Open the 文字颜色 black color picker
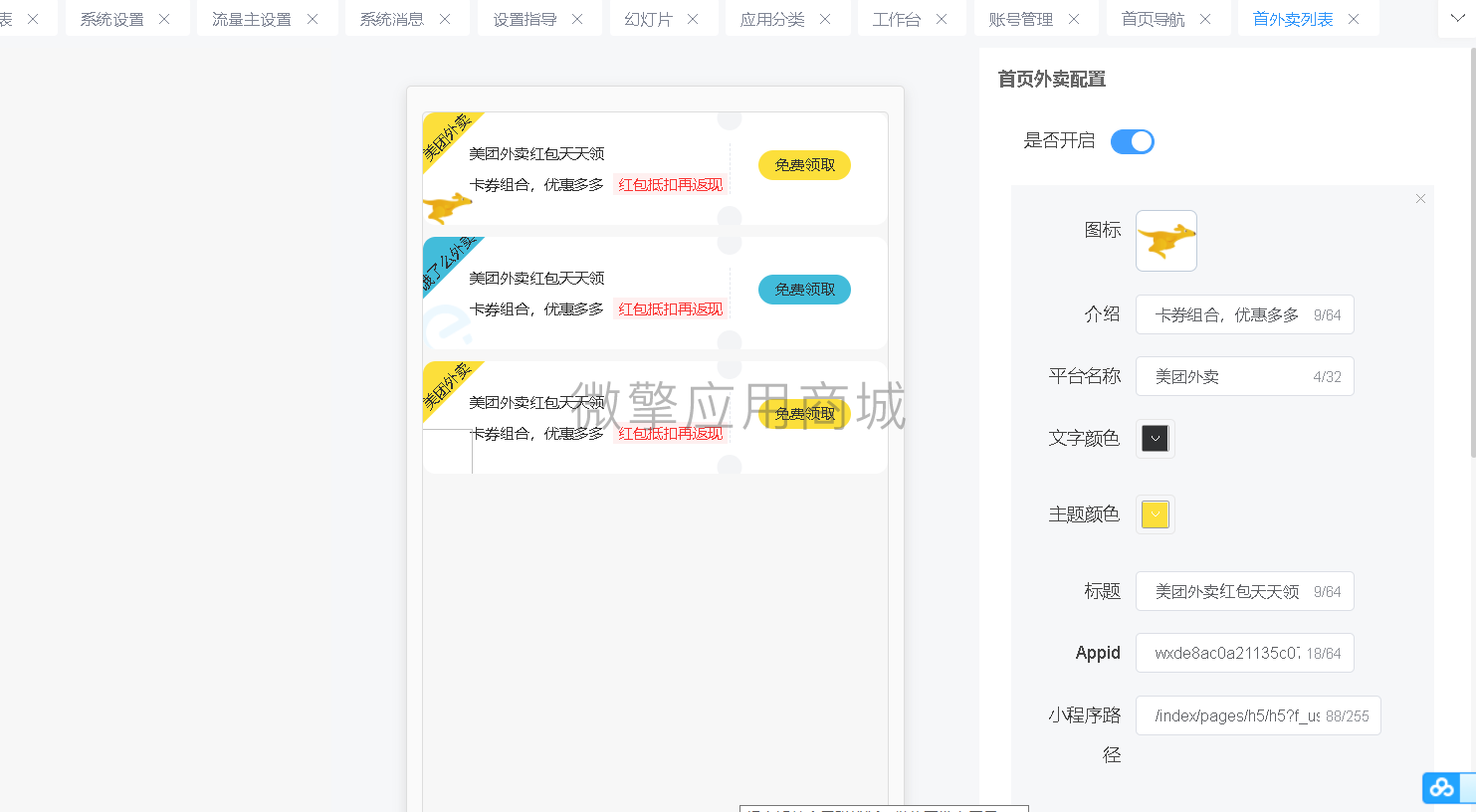This screenshot has width=1476, height=812. [1156, 438]
